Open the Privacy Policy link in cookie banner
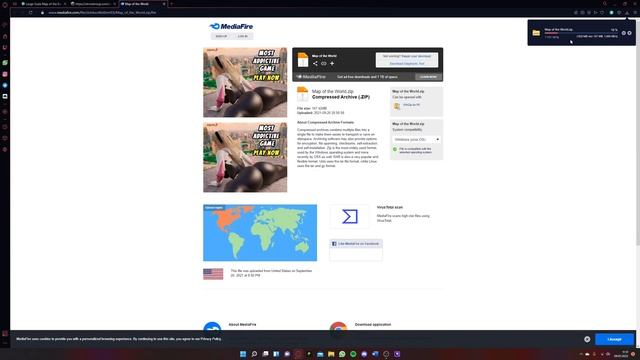 211,339
